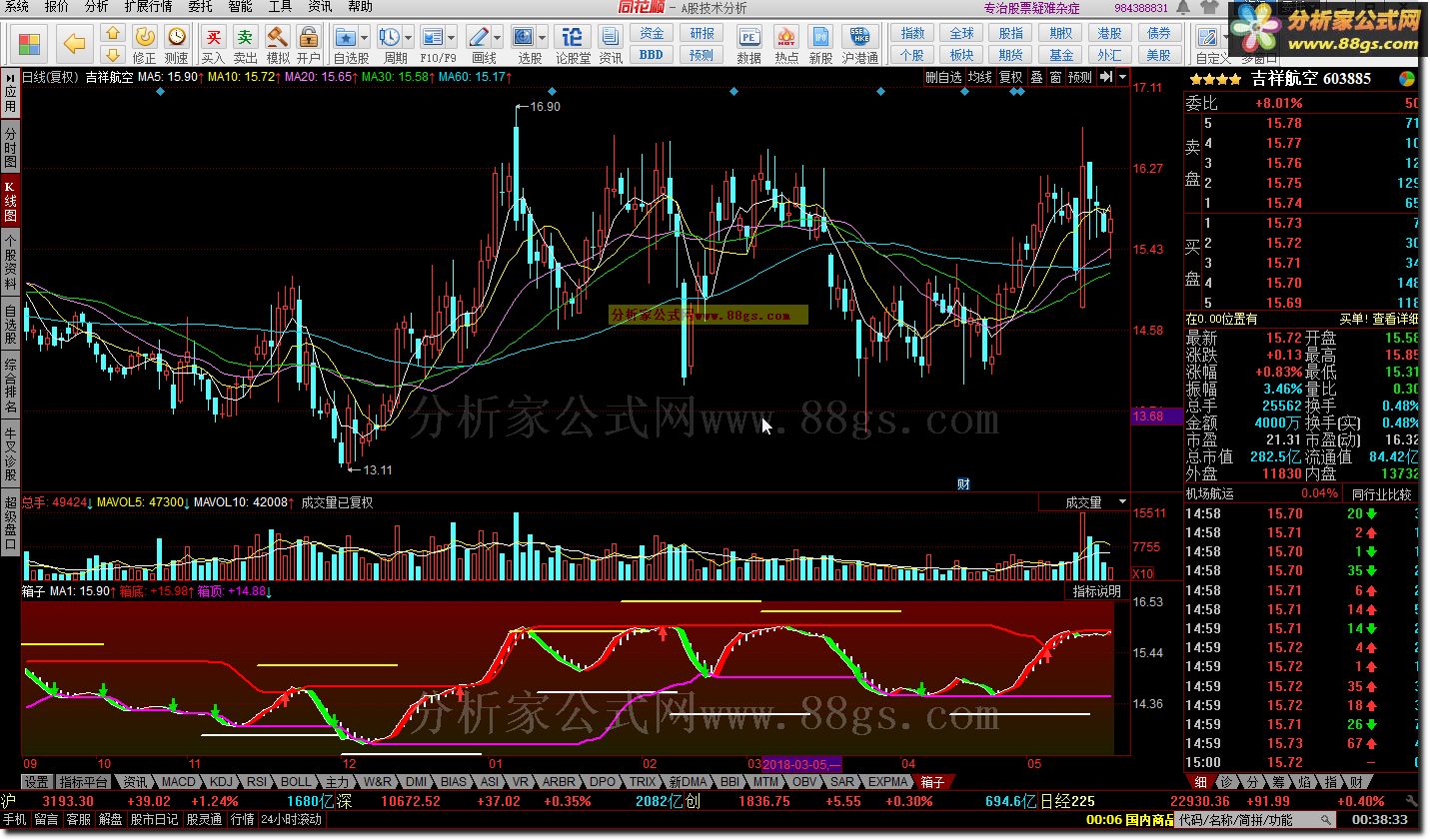This screenshot has width=1430, height=840.
Task: Click the 港股 market button
Action: pos(1109,34)
